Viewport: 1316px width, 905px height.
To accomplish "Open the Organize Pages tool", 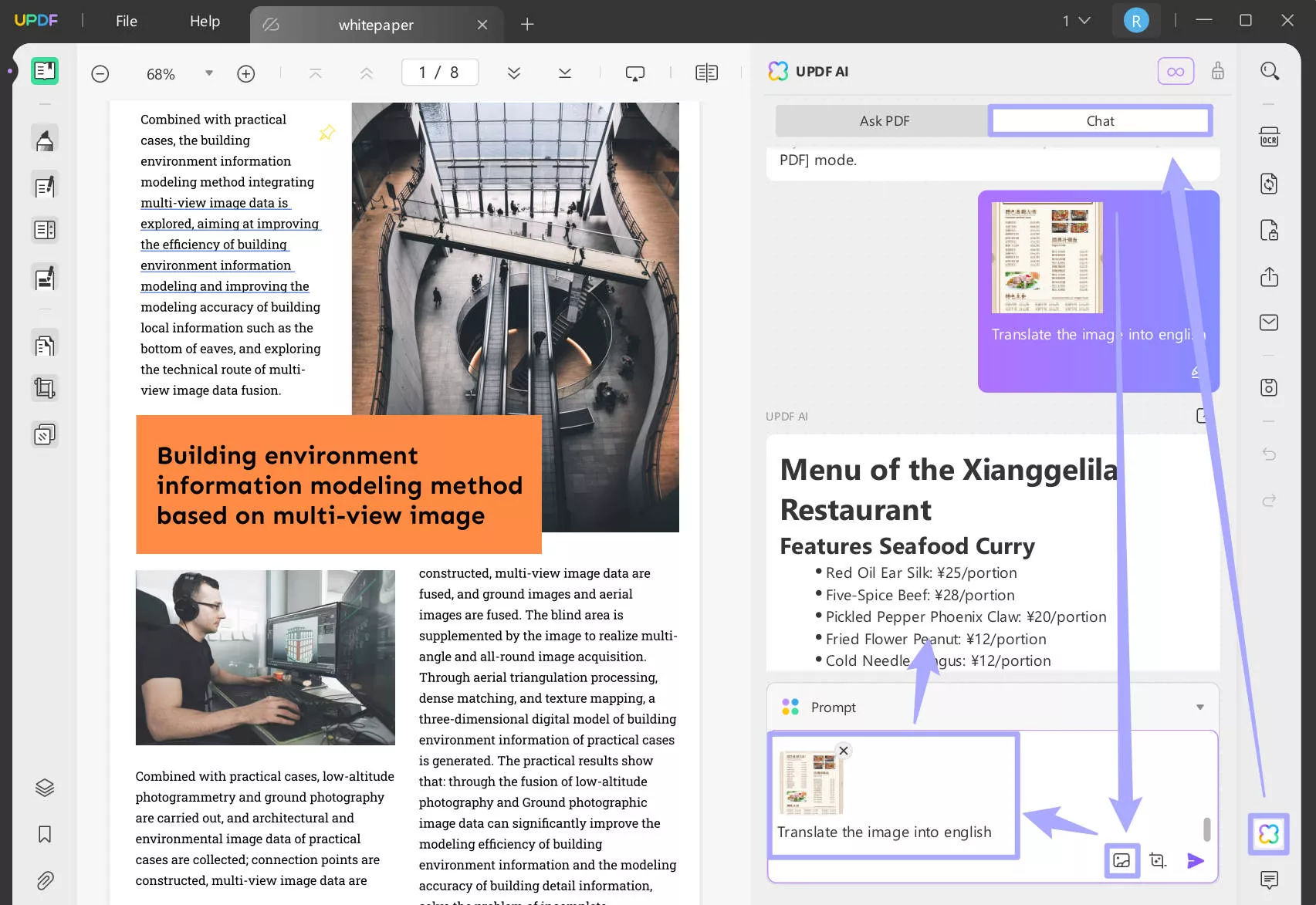I will tap(45, 230).
